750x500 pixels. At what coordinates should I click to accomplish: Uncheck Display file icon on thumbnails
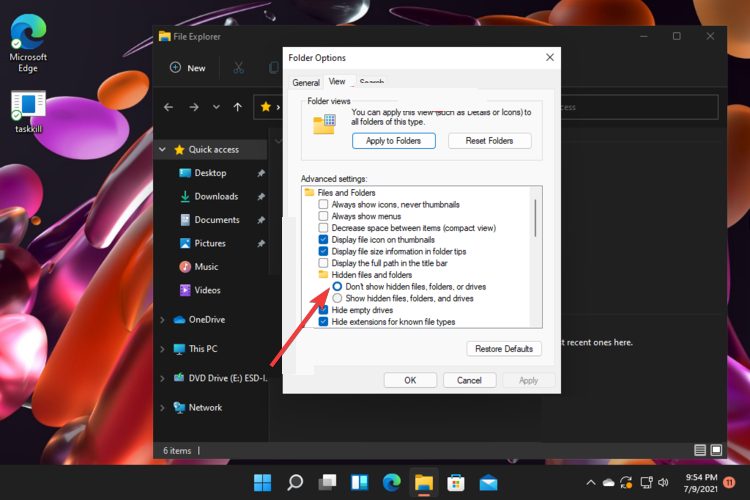click(x=323, y=240)
